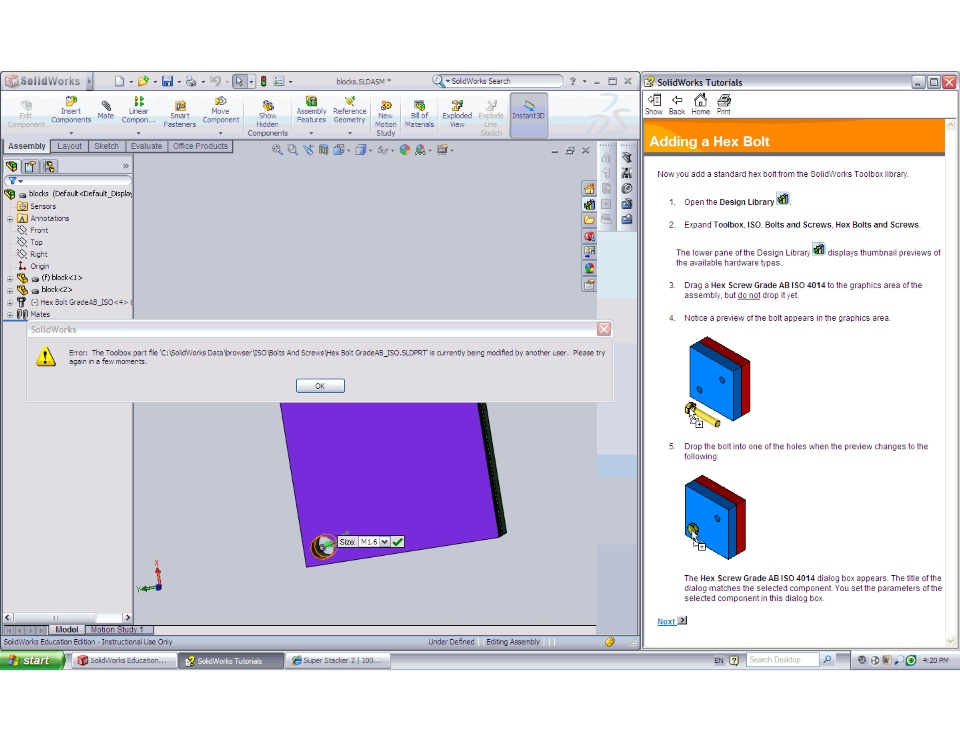Click the Print icon in SolidWorks toolbar

tap(191, 81)
